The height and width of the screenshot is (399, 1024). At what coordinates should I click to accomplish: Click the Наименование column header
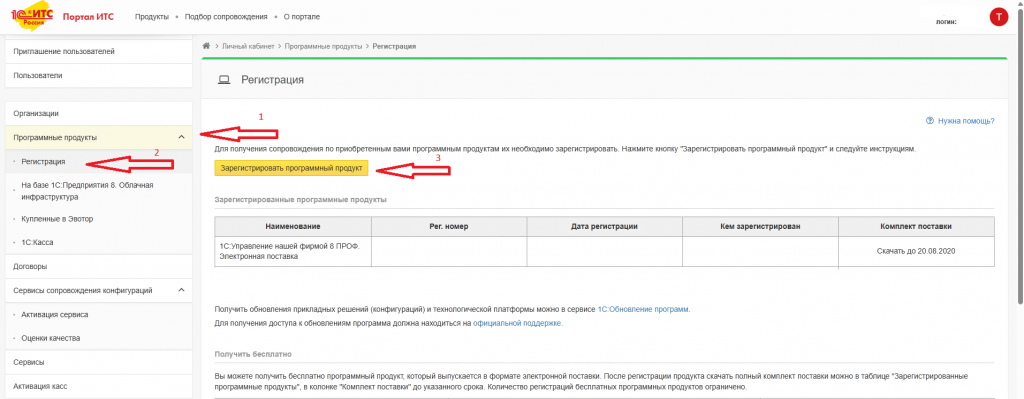pos(293,226)
